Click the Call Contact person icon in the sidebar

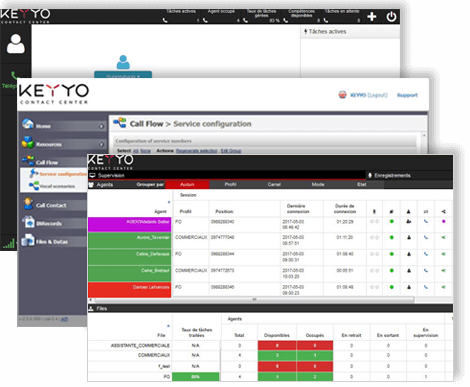28,204
